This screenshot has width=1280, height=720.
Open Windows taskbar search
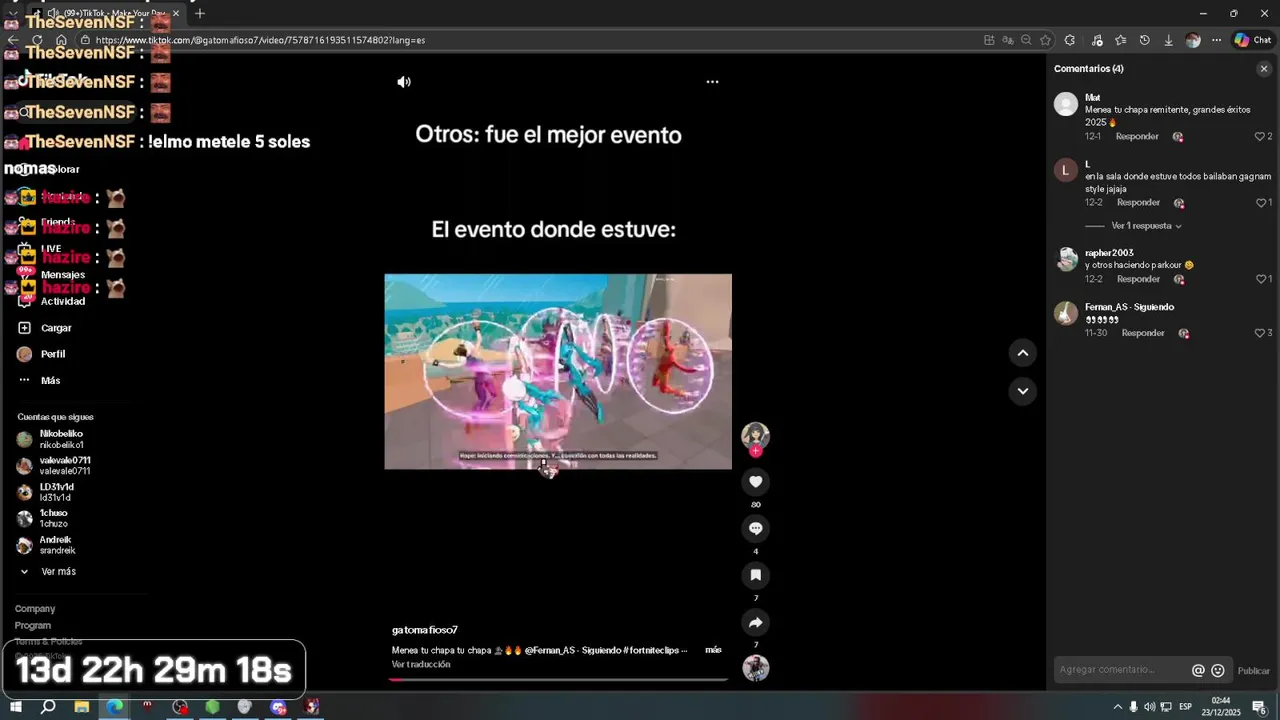pos(47,707)
